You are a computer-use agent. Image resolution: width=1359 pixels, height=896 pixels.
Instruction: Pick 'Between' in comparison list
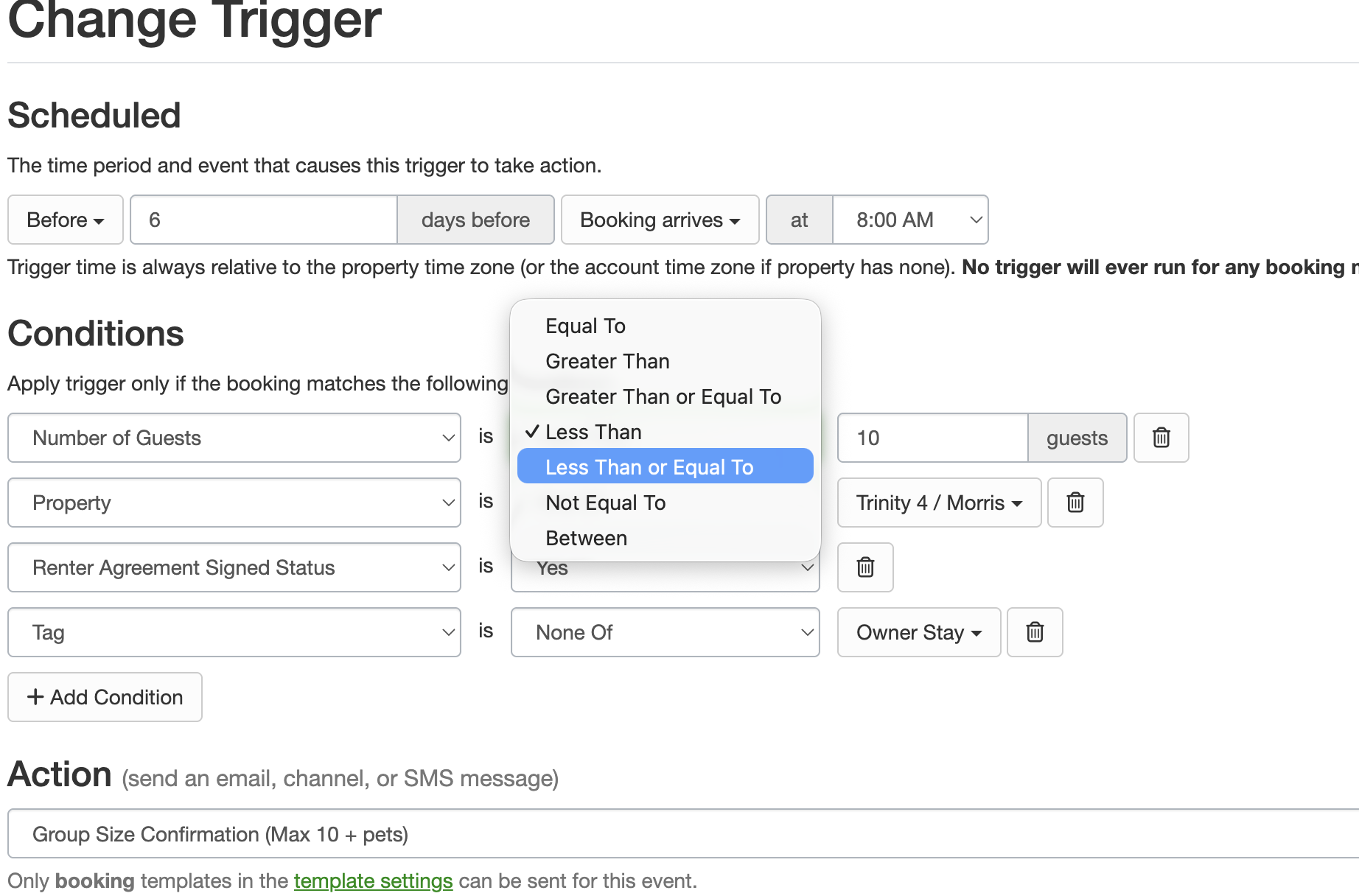coord(587,538)
